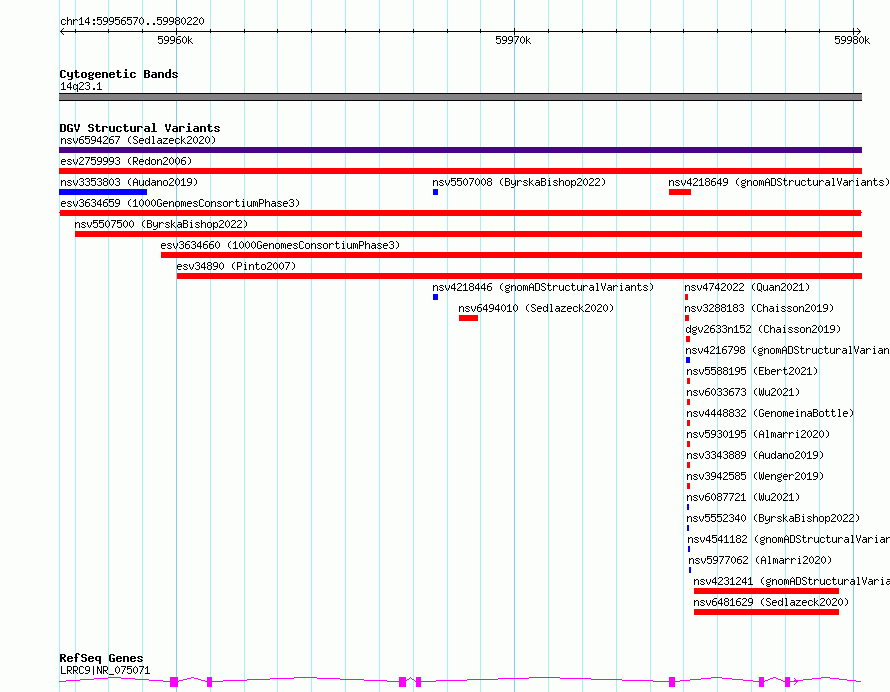Click nsv3343889 (Audano2019) label

[755, 455]
